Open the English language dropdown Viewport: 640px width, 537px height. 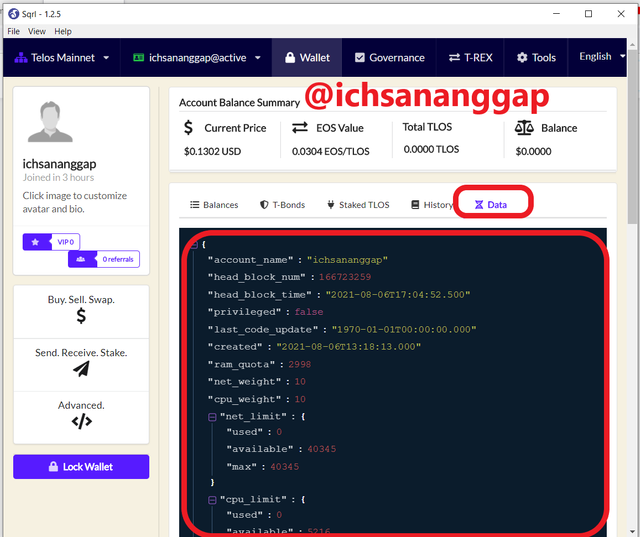(602, 56)
